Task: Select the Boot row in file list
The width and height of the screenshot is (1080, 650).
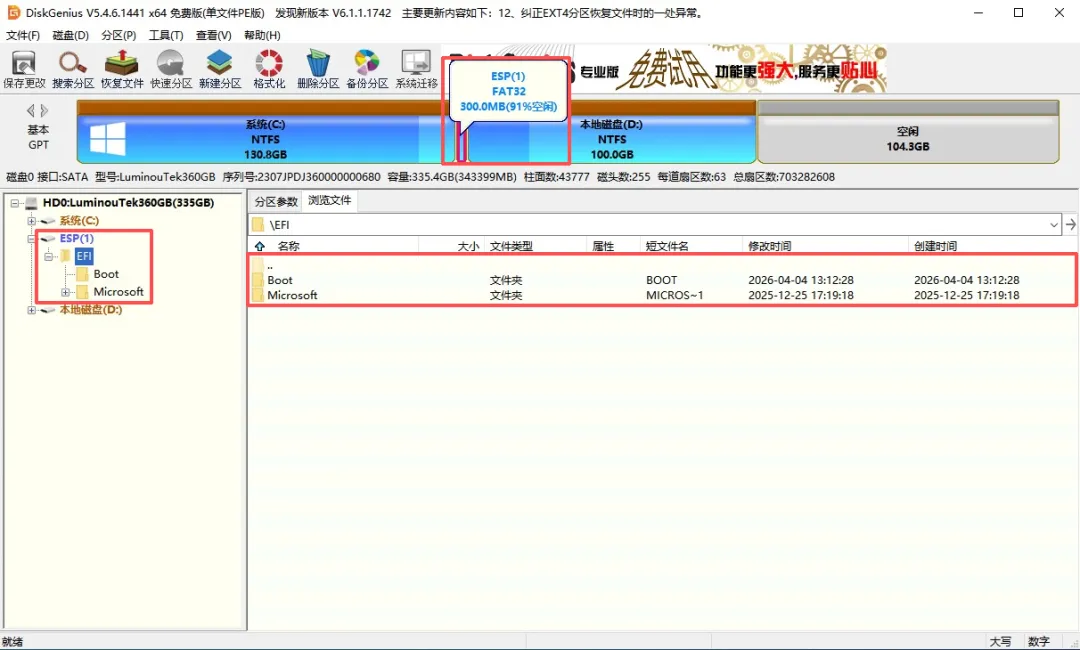Action: pos(663,280)
